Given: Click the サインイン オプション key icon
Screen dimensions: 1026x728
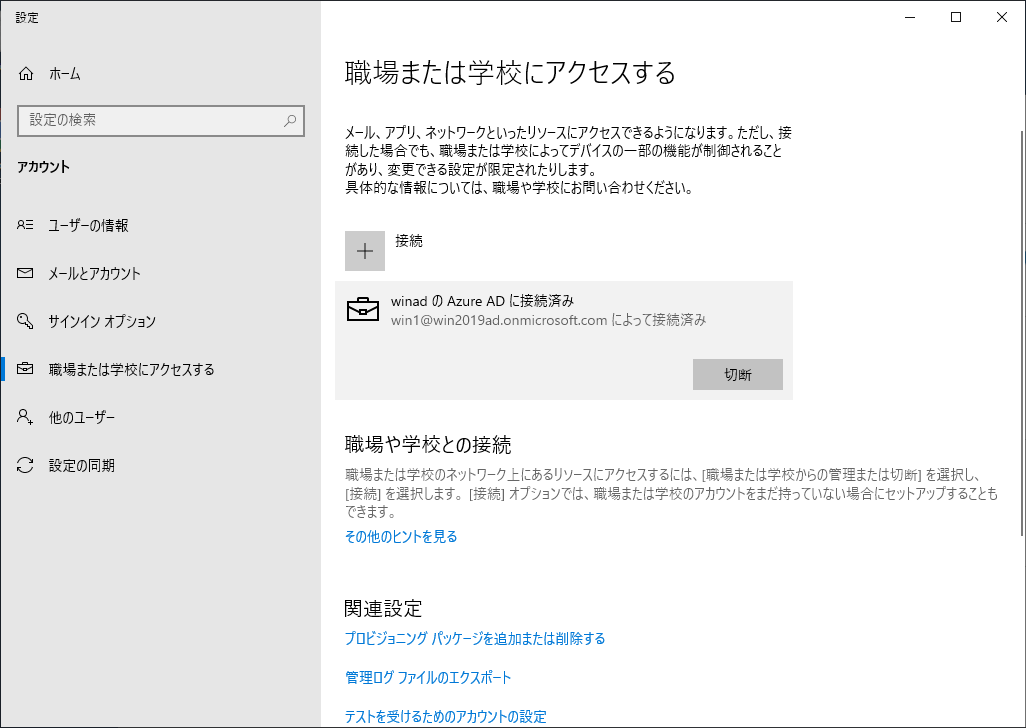Looking at the screenshot, I should click(25, 321).
